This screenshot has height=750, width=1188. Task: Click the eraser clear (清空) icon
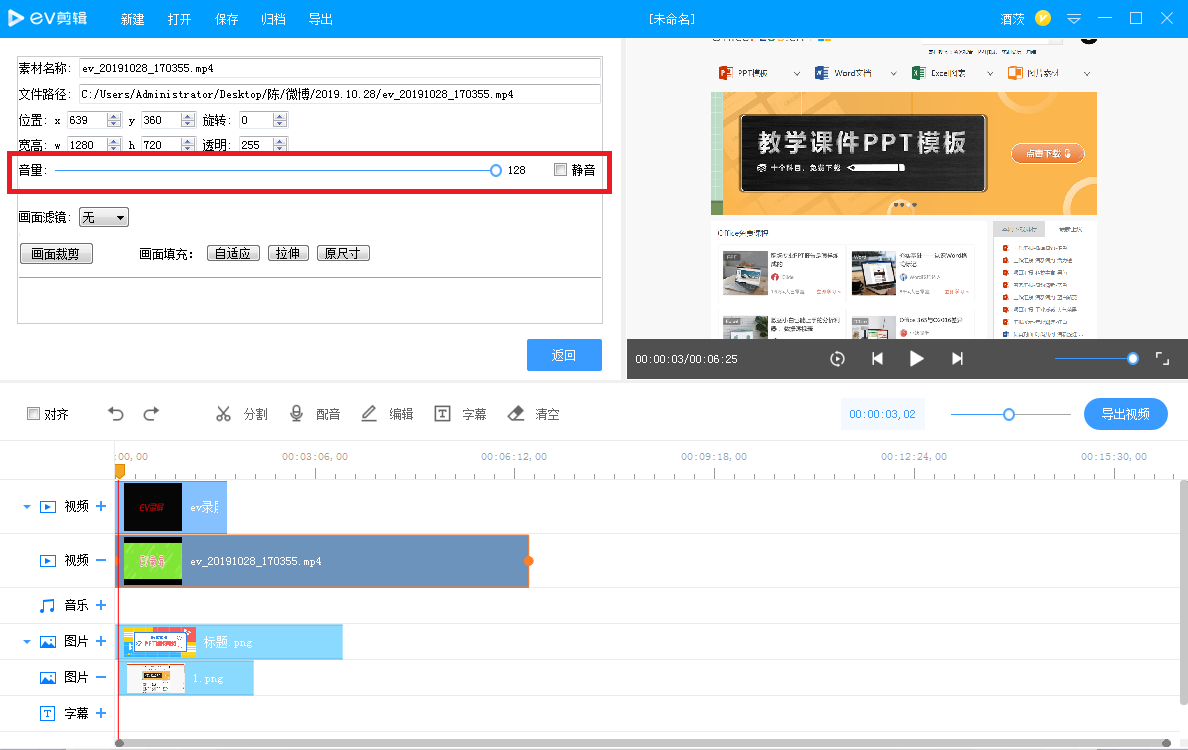tap(516, 414)
